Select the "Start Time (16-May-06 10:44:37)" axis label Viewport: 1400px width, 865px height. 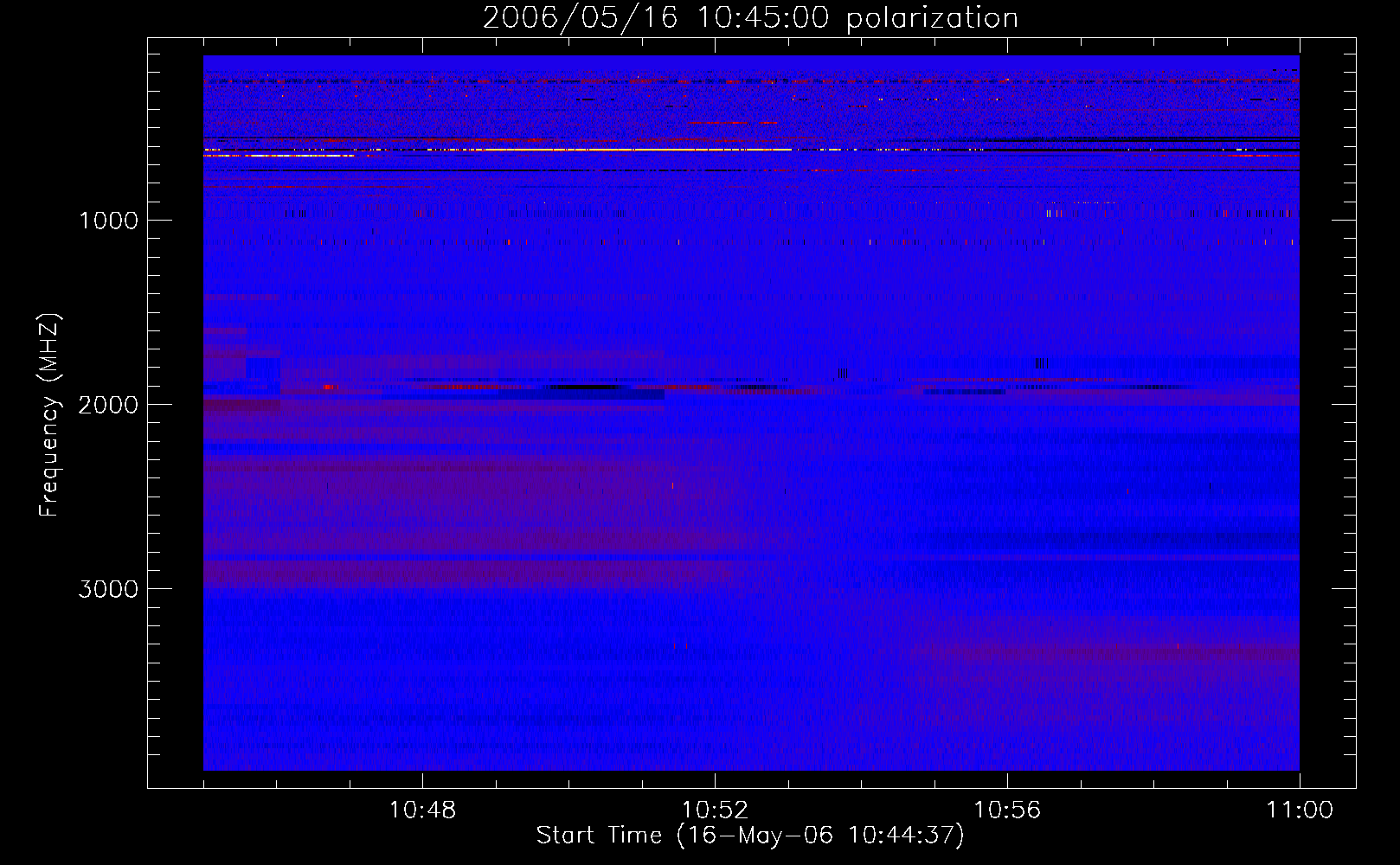coord(750,836)
